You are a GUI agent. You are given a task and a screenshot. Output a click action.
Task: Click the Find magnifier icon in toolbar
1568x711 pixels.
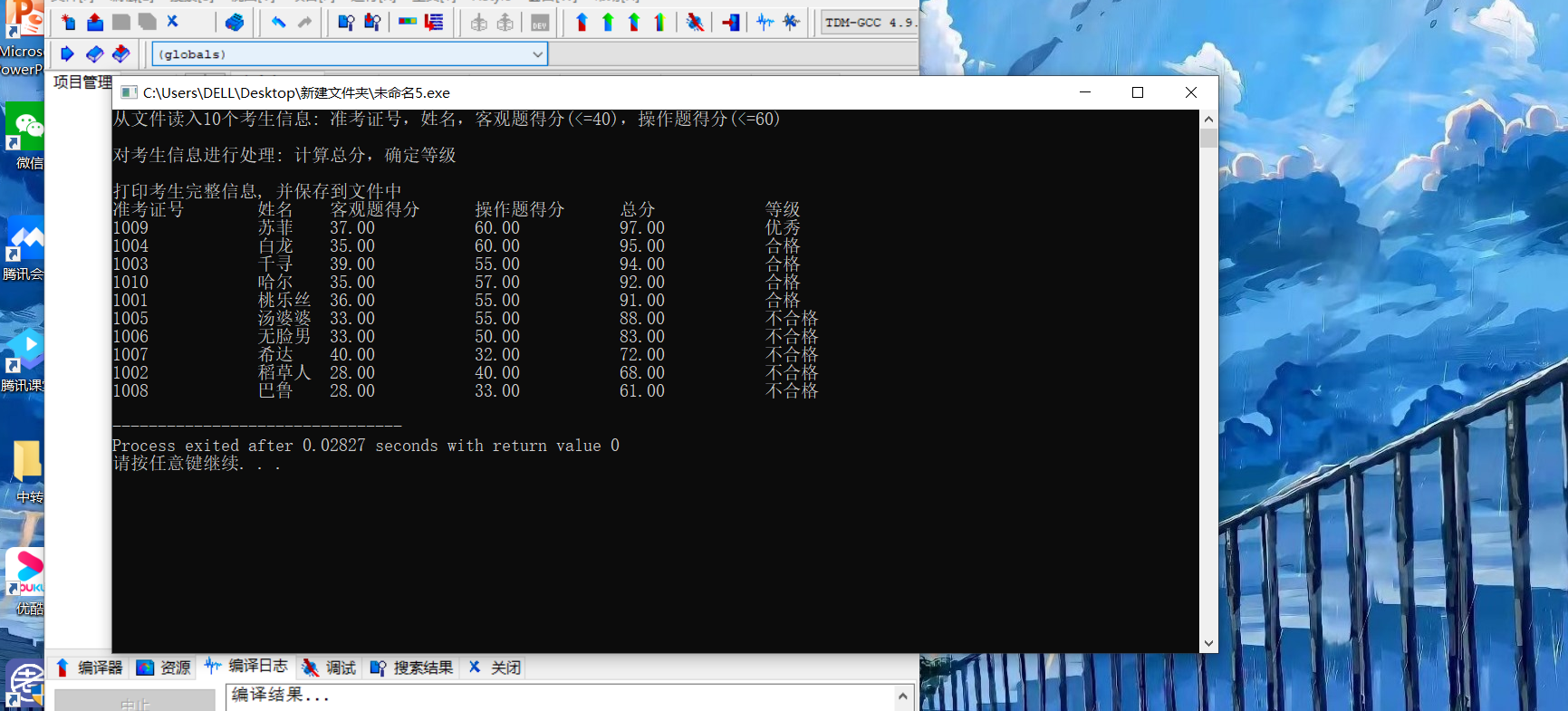pyautogui.click(x=346, y=23)
